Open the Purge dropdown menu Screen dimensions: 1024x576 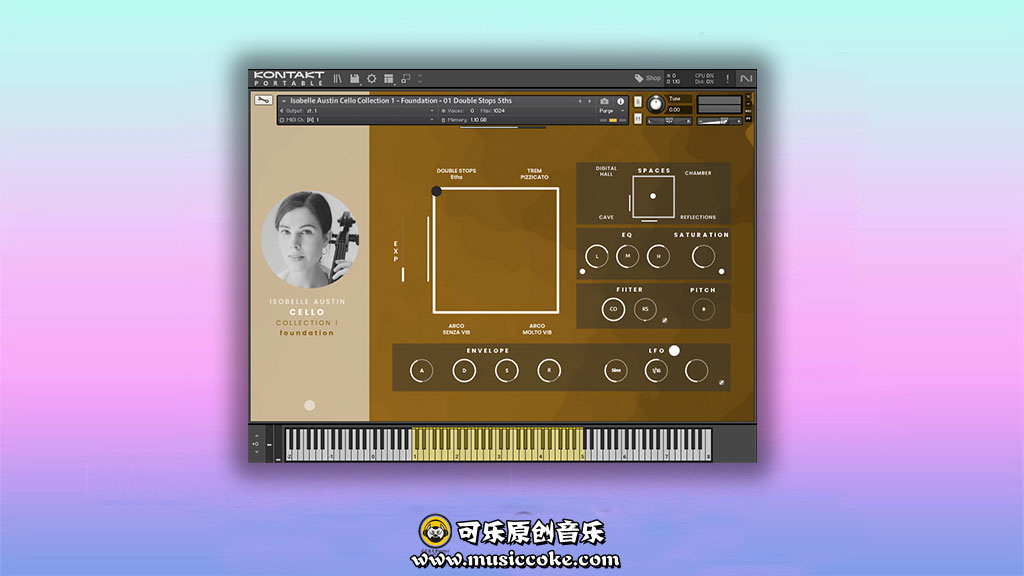click(612, 111)
